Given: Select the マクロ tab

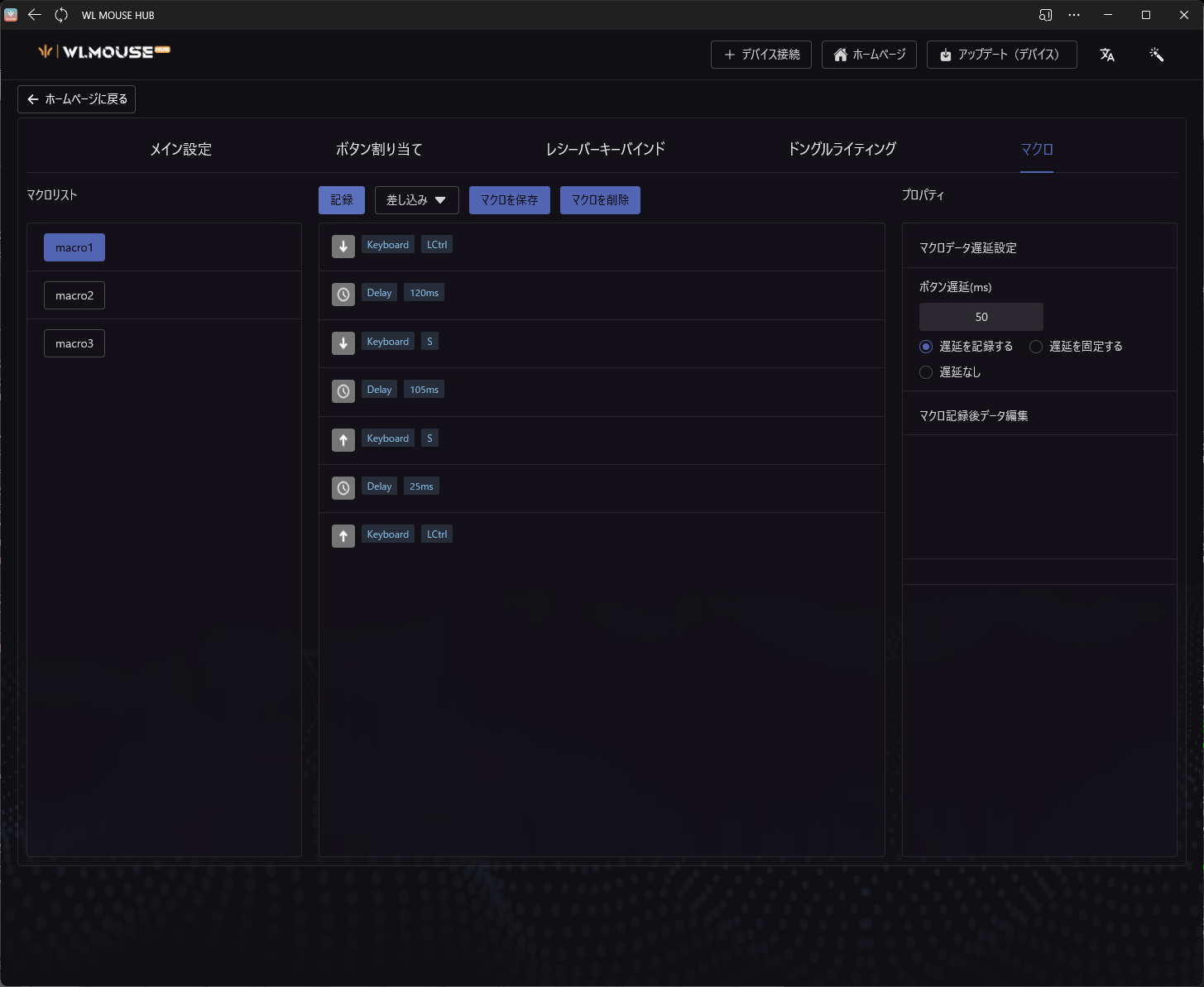Looking at the screenshot, I should pos(1037,149).
